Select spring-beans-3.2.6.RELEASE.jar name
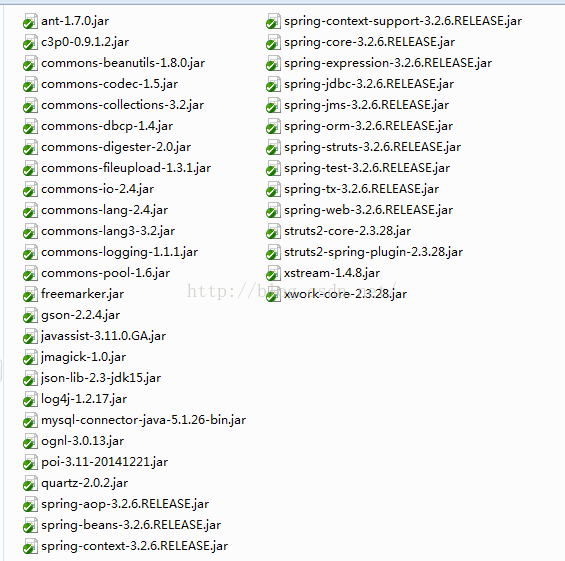 [131, 525]
